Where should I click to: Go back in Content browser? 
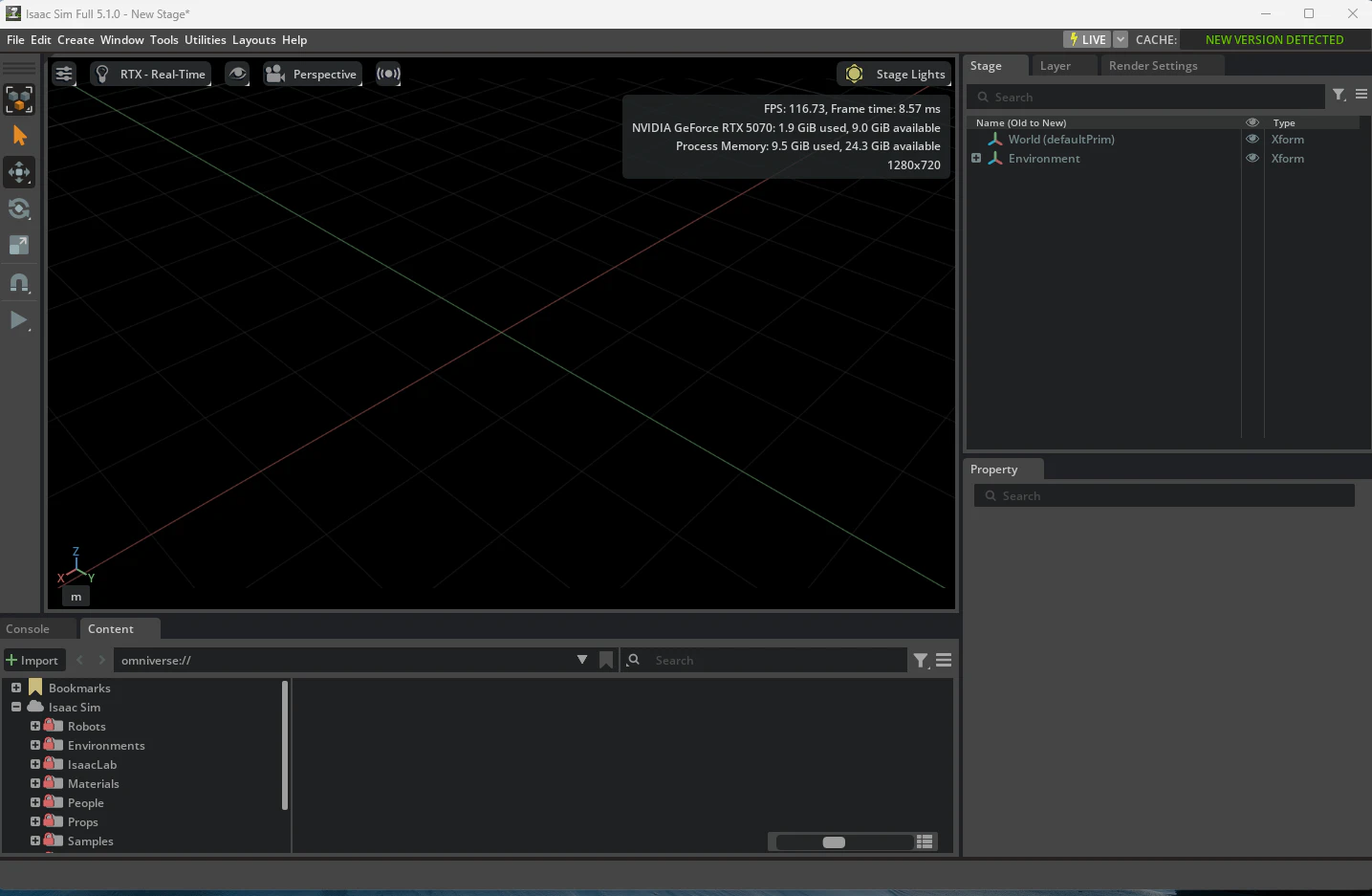point(79,661)
